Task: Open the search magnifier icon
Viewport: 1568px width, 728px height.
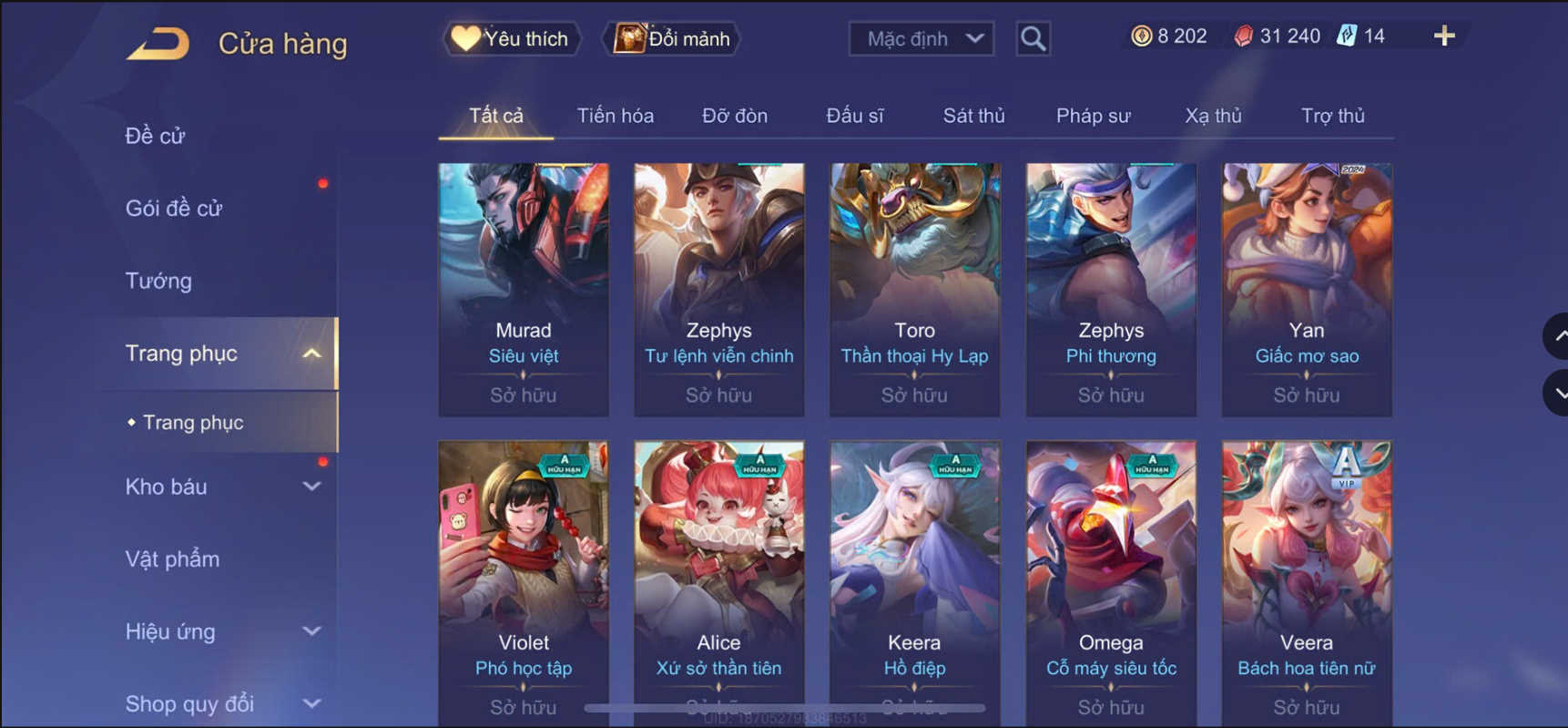Action: coord(1033,38)
